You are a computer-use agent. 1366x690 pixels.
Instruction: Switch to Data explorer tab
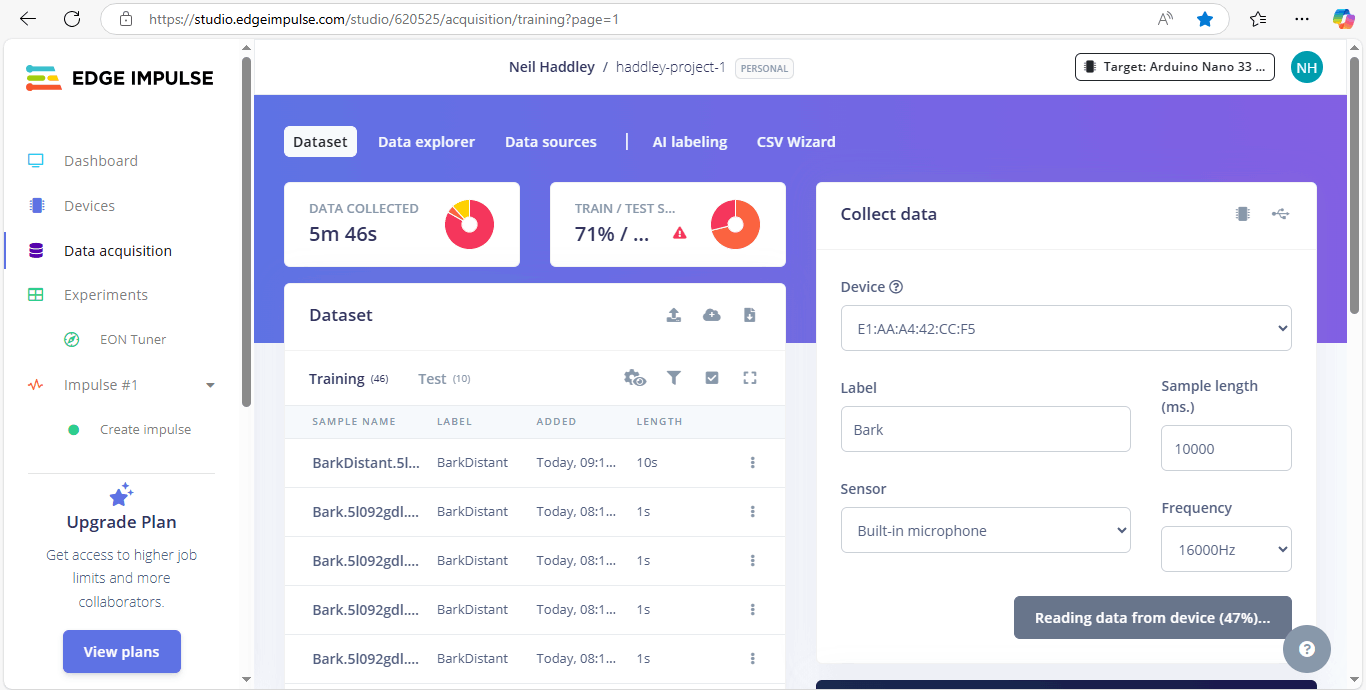click(x=426, y=142)
